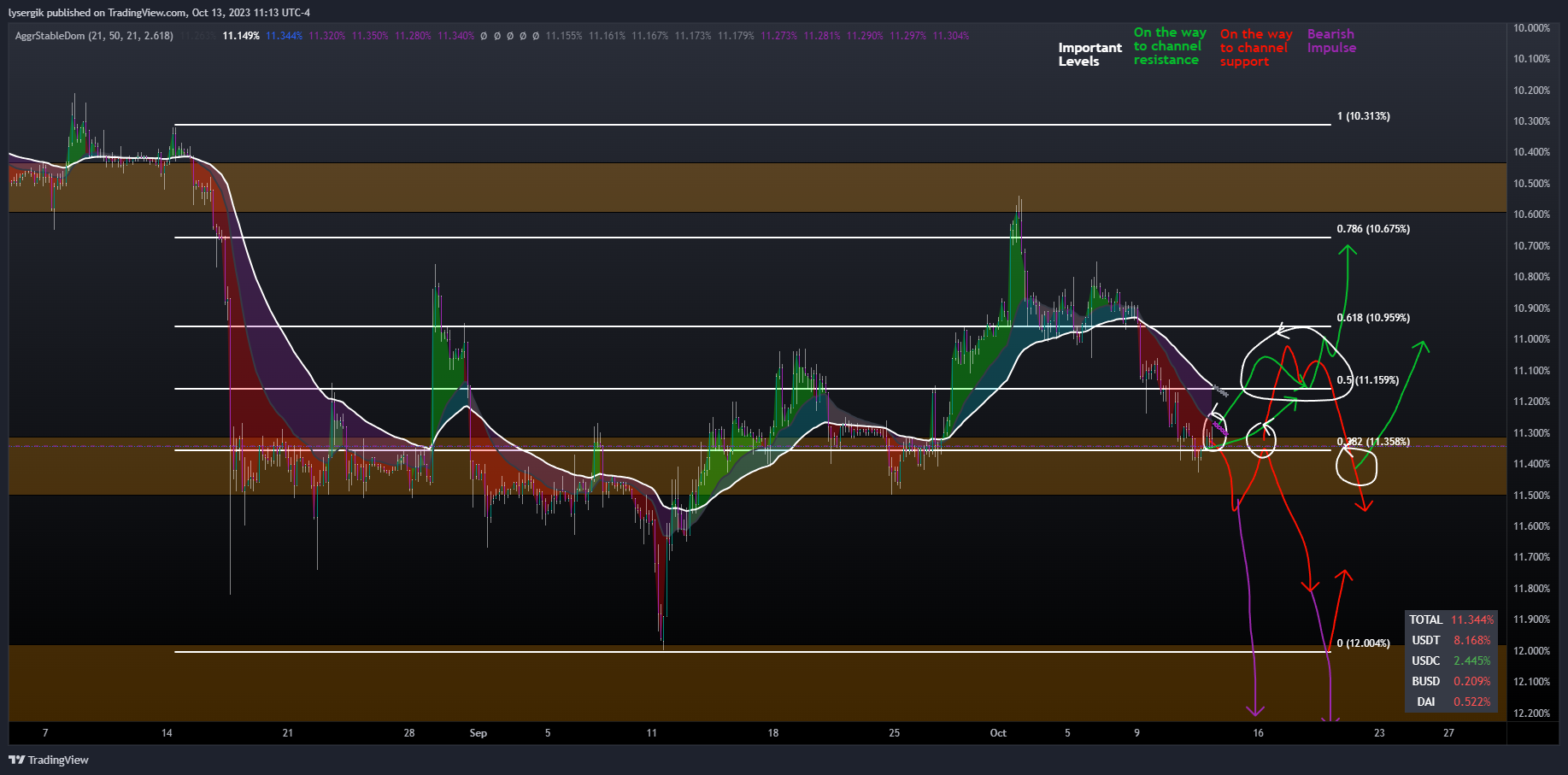This screenshot has width=1568, height=775.
Task: Click the Bearish Impulse legend text
Action: click(x=1331, y=41)
